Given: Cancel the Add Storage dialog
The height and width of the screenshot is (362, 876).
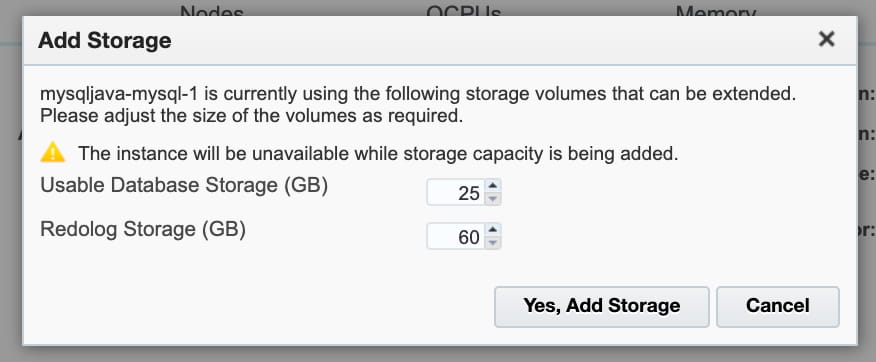Looking at the screenshot, I should [x=778, y=307].
